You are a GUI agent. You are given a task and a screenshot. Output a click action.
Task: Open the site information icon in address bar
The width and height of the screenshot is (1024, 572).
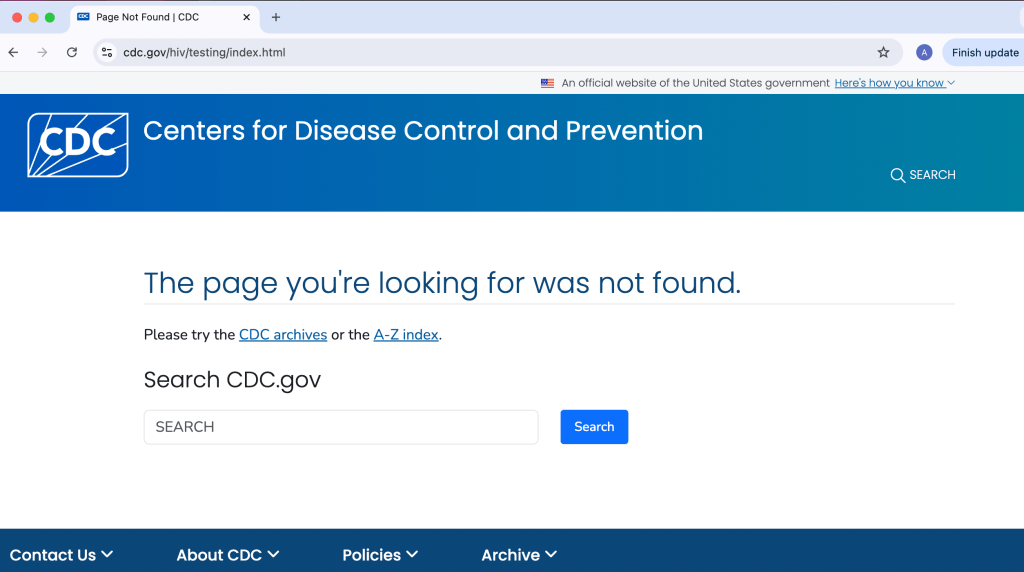107,52
